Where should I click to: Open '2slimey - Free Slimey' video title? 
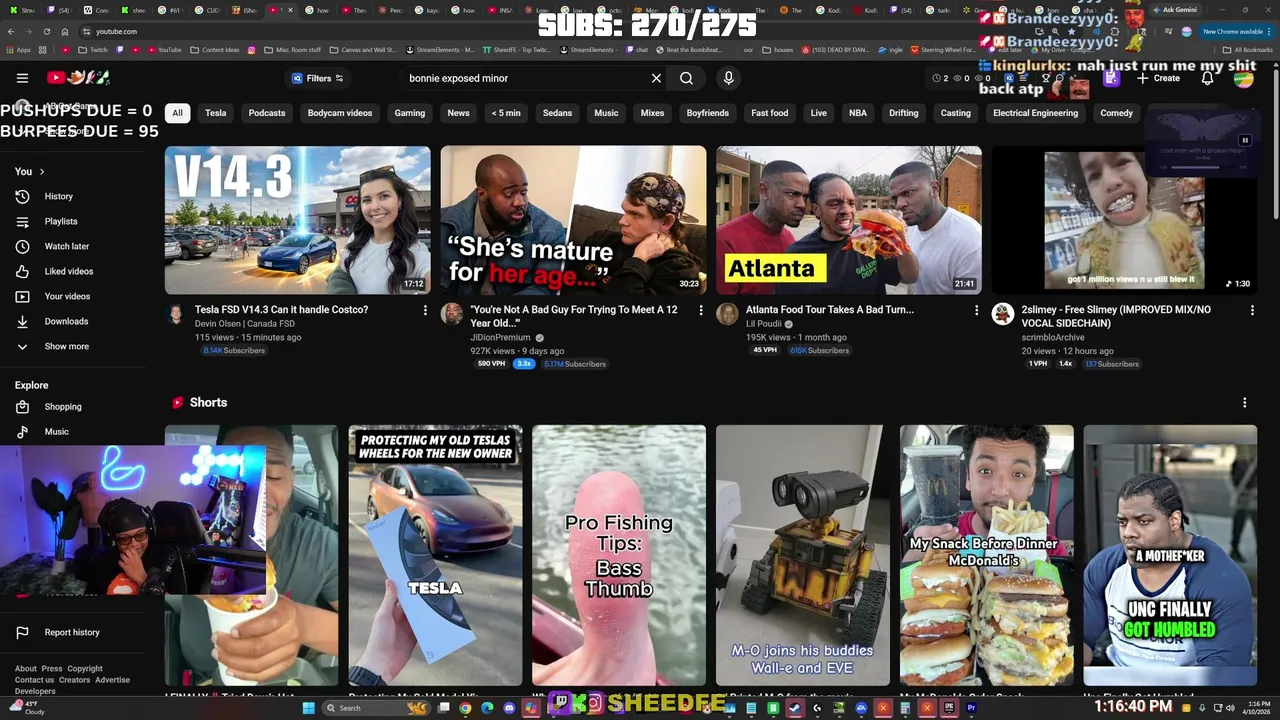click(x=1116, y=316)
